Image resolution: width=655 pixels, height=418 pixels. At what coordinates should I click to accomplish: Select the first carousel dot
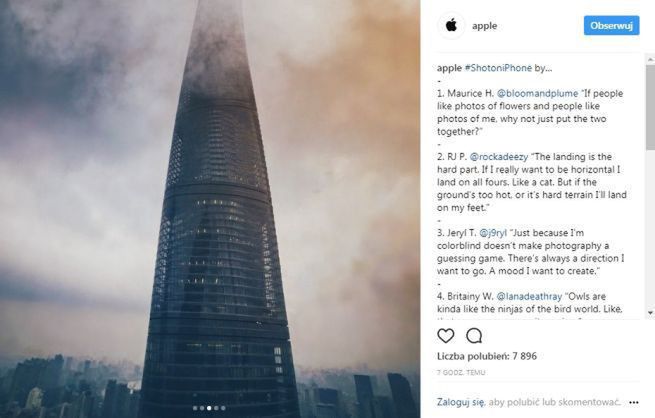195,408
